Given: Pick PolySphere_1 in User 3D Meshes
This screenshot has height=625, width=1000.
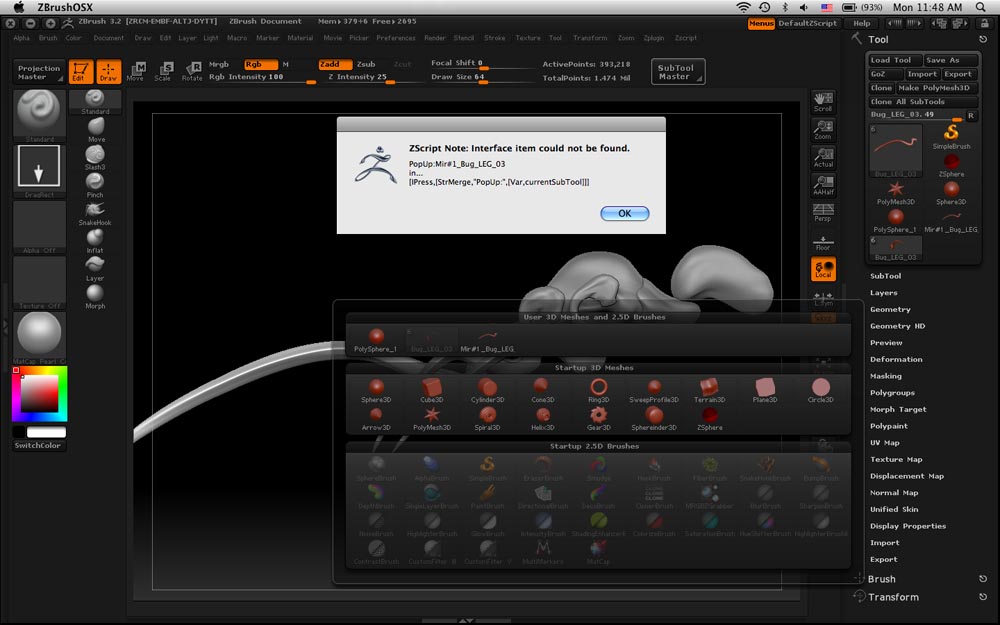Looking at the screenshot, I should (x=376, y=340).
